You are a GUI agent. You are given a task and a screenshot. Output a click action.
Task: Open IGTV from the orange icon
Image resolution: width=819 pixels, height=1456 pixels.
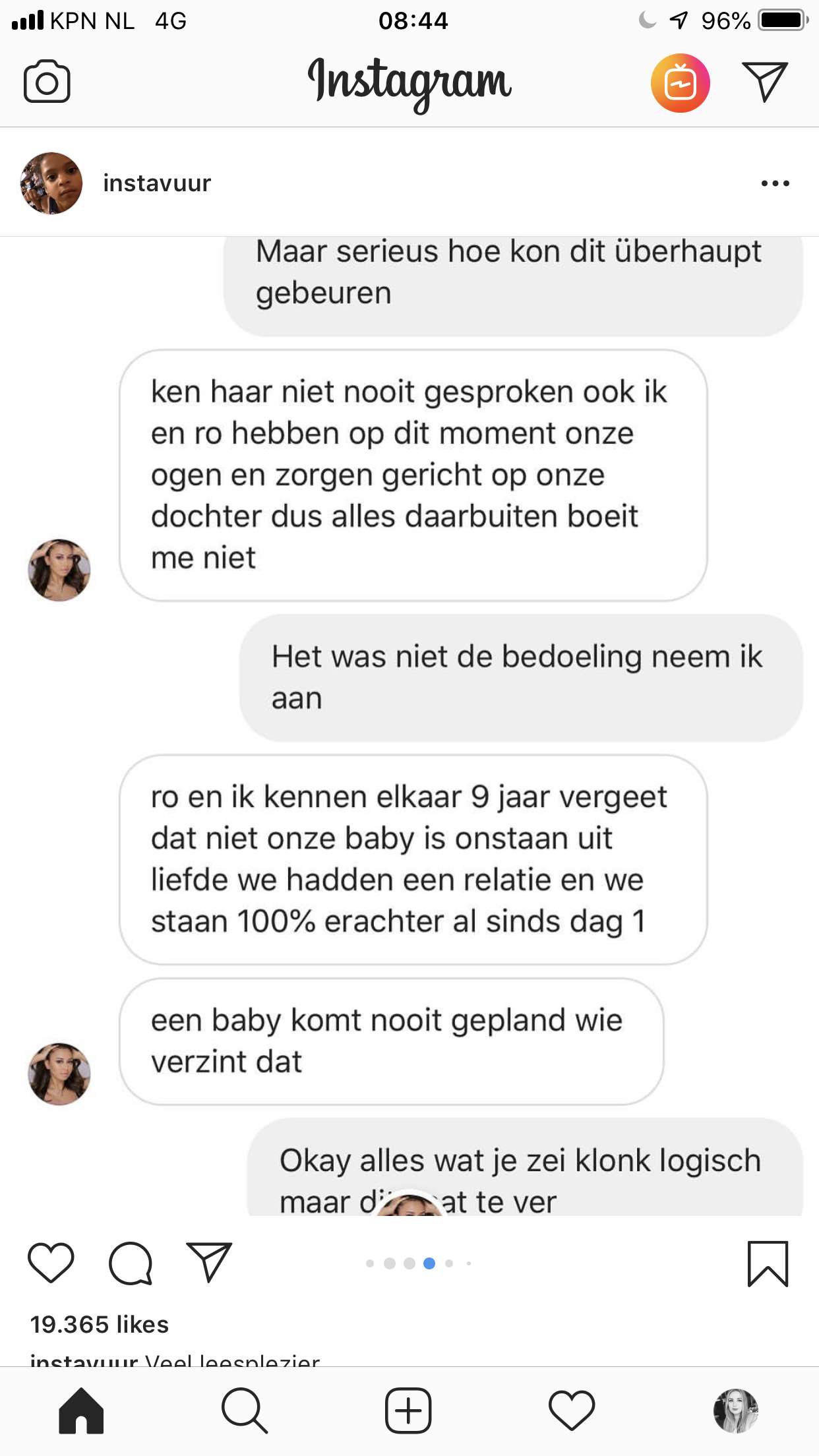(x=680, y=83)
